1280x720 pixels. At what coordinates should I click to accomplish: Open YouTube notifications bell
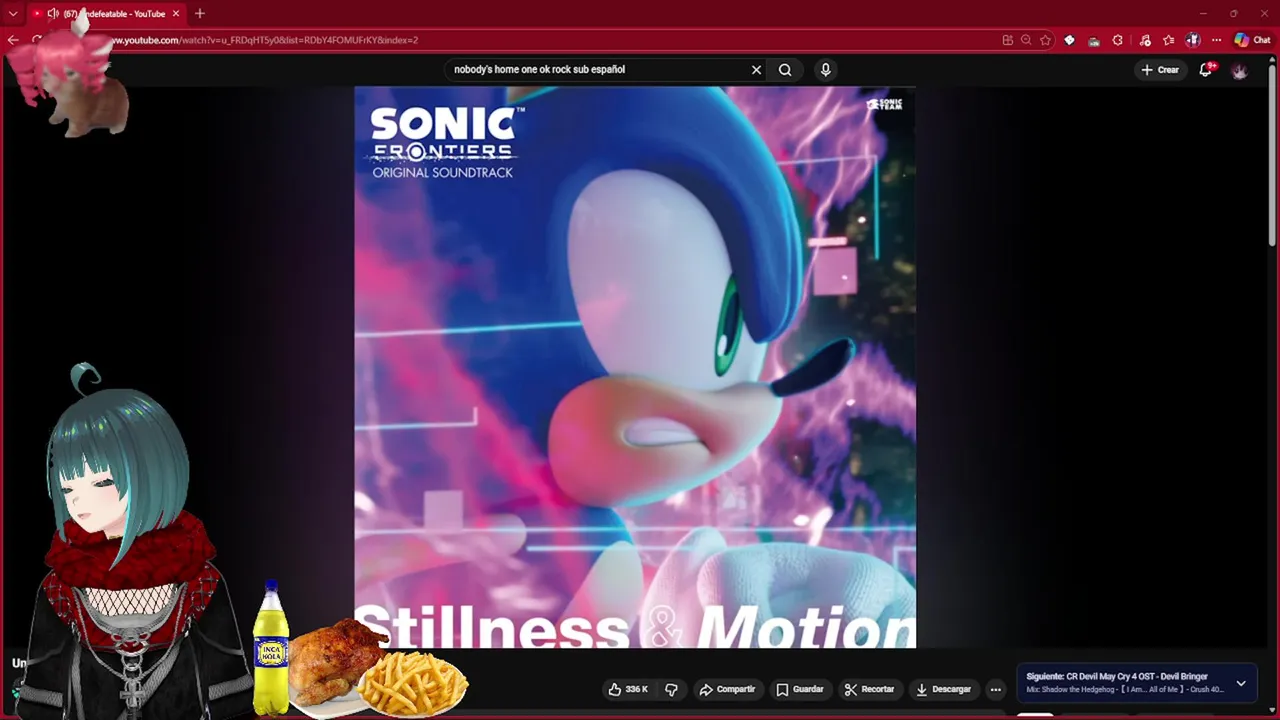[1206, 69]
